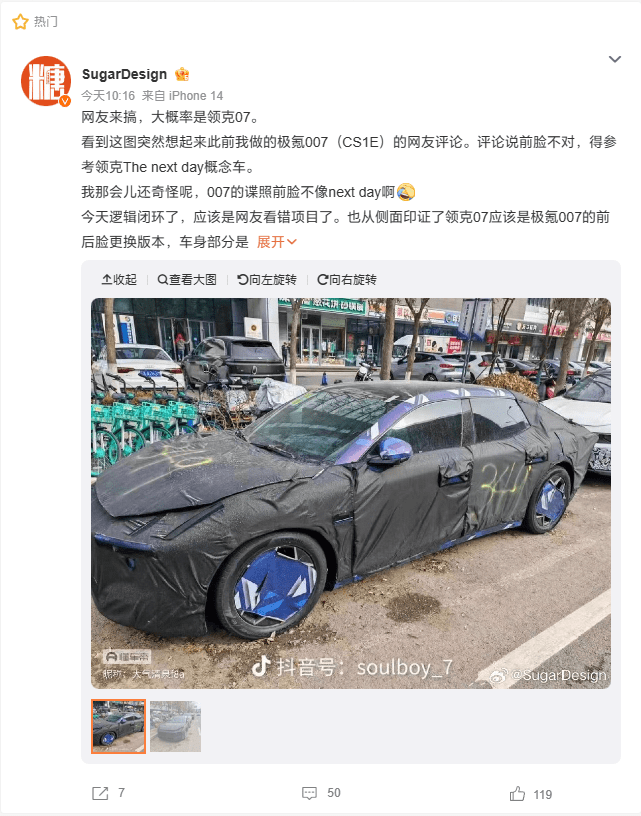
Task: Click the orange verified V badge
Action: 65,101
